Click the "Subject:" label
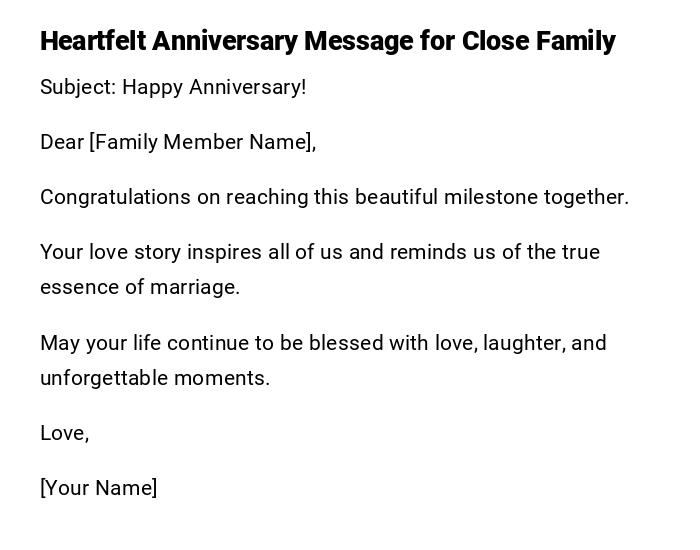700x550 pixels. coord(78,87)
